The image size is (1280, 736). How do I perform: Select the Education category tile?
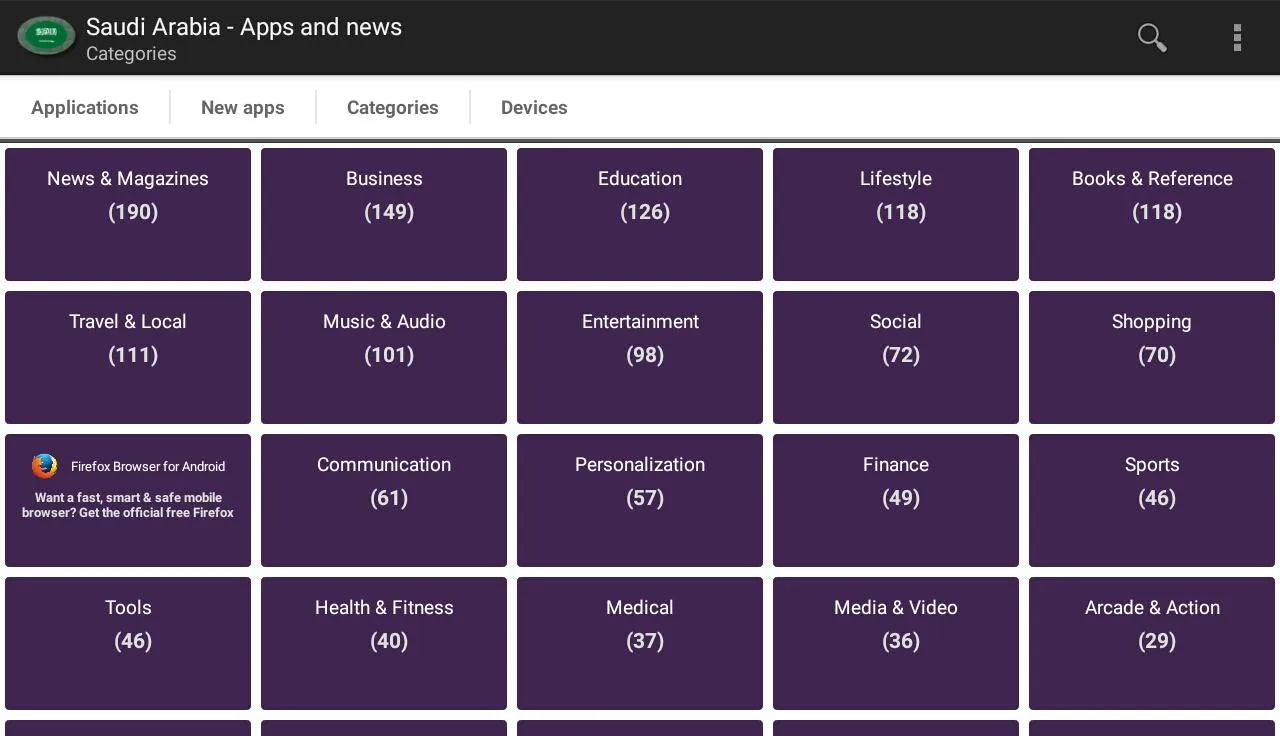tap(640, 214)
